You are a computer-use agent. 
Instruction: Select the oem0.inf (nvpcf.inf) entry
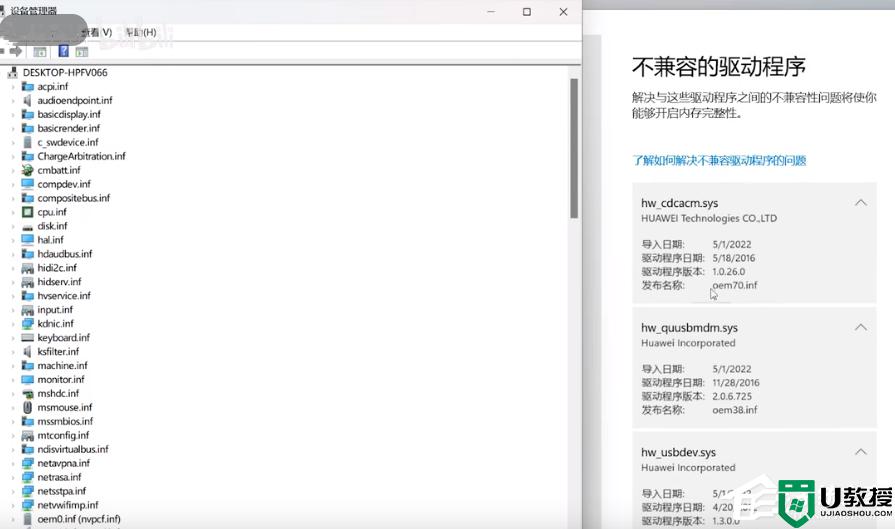point(79,519)
